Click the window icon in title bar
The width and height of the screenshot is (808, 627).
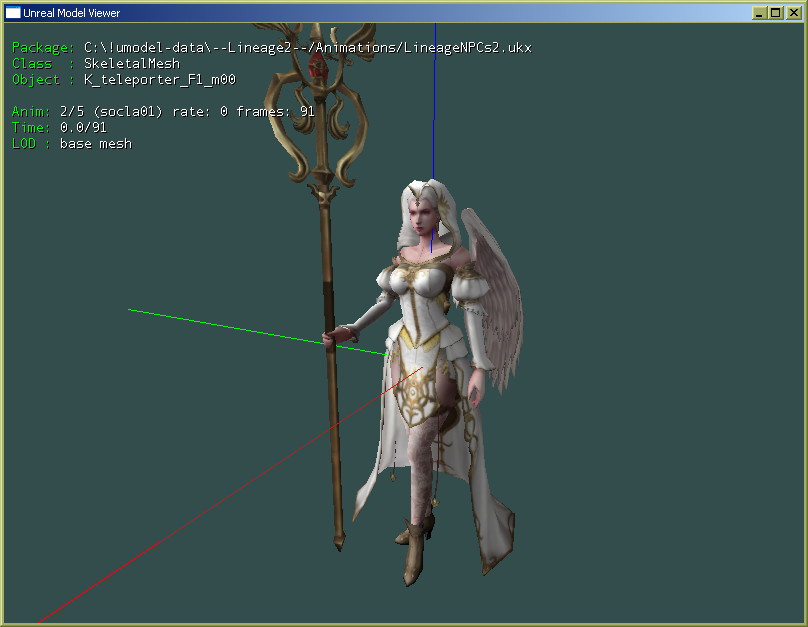coord(13,13)
